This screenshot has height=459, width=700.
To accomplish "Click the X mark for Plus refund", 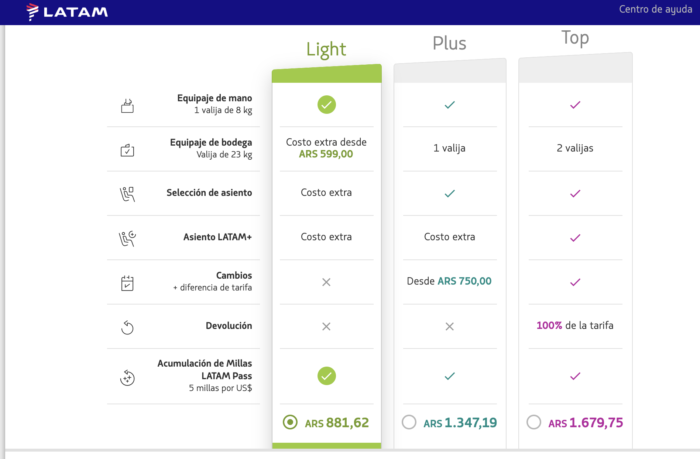I will pos(449,326).
